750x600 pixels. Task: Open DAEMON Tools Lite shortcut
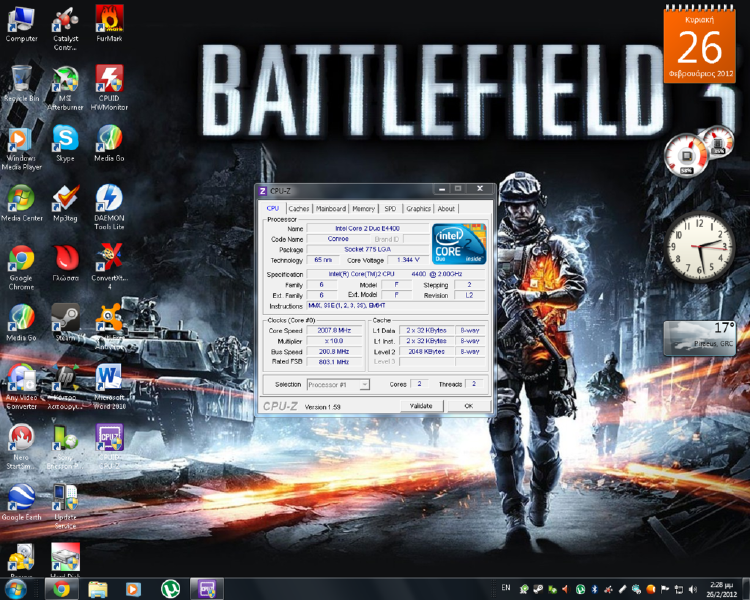pyautogui.click(x=109, y=207)
